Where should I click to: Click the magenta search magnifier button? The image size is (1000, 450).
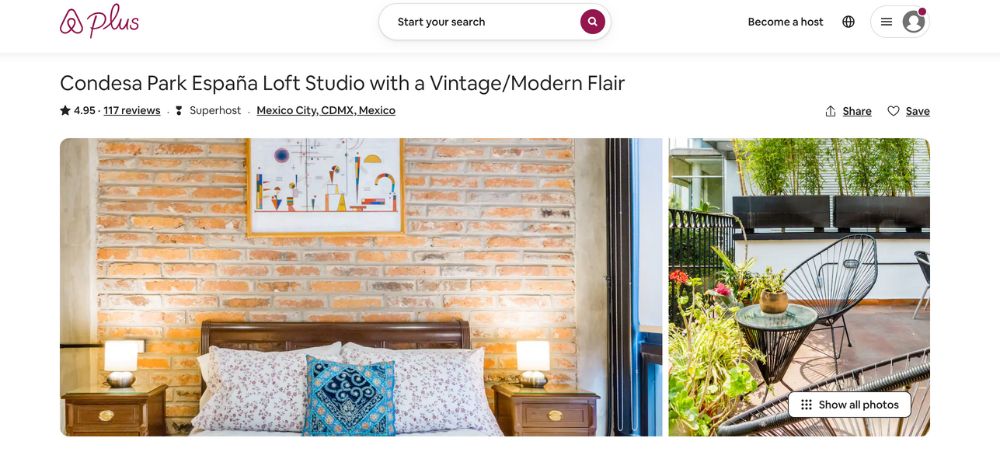(592, 22)
